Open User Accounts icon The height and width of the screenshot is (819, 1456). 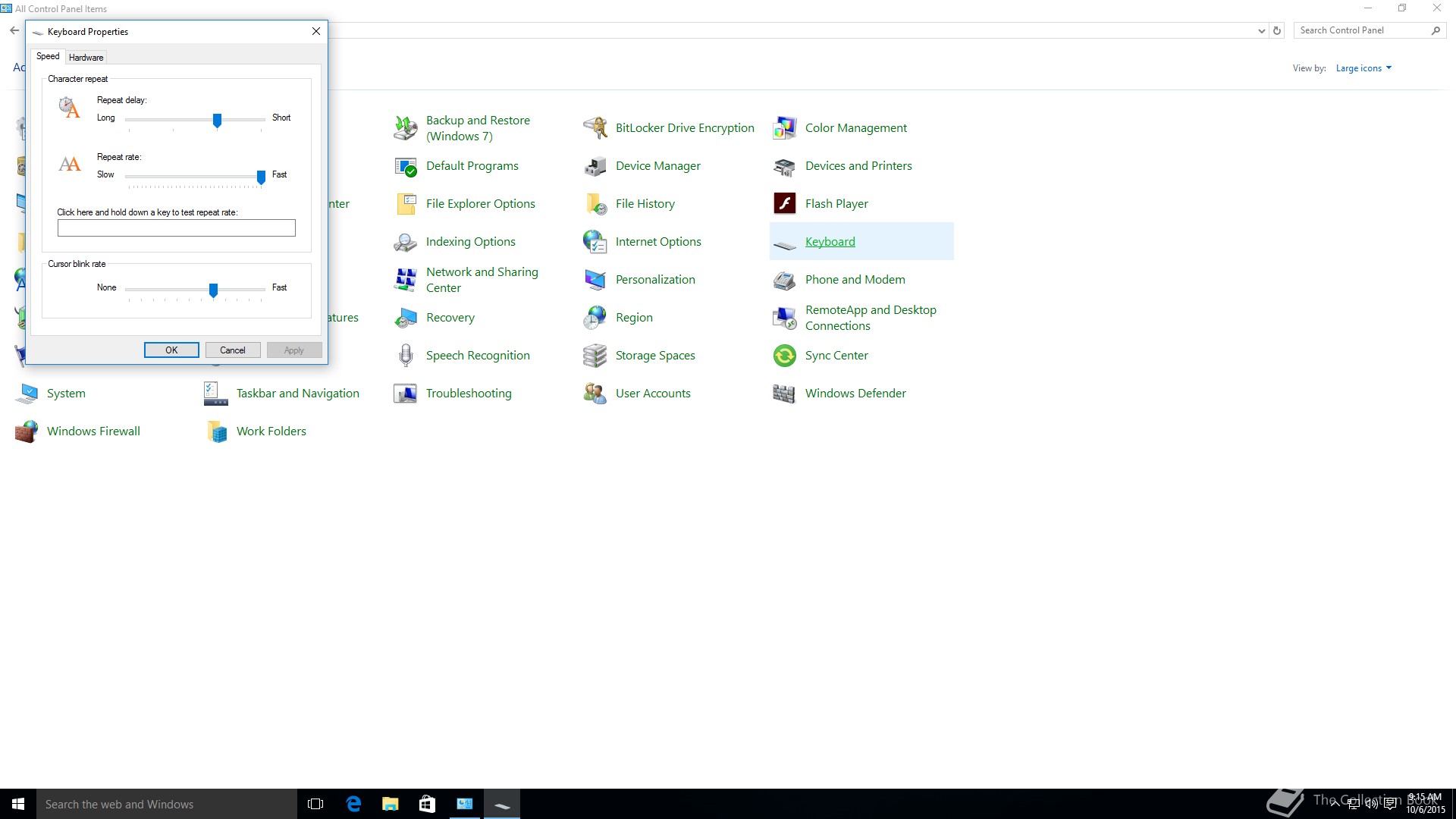click(595, 394)
